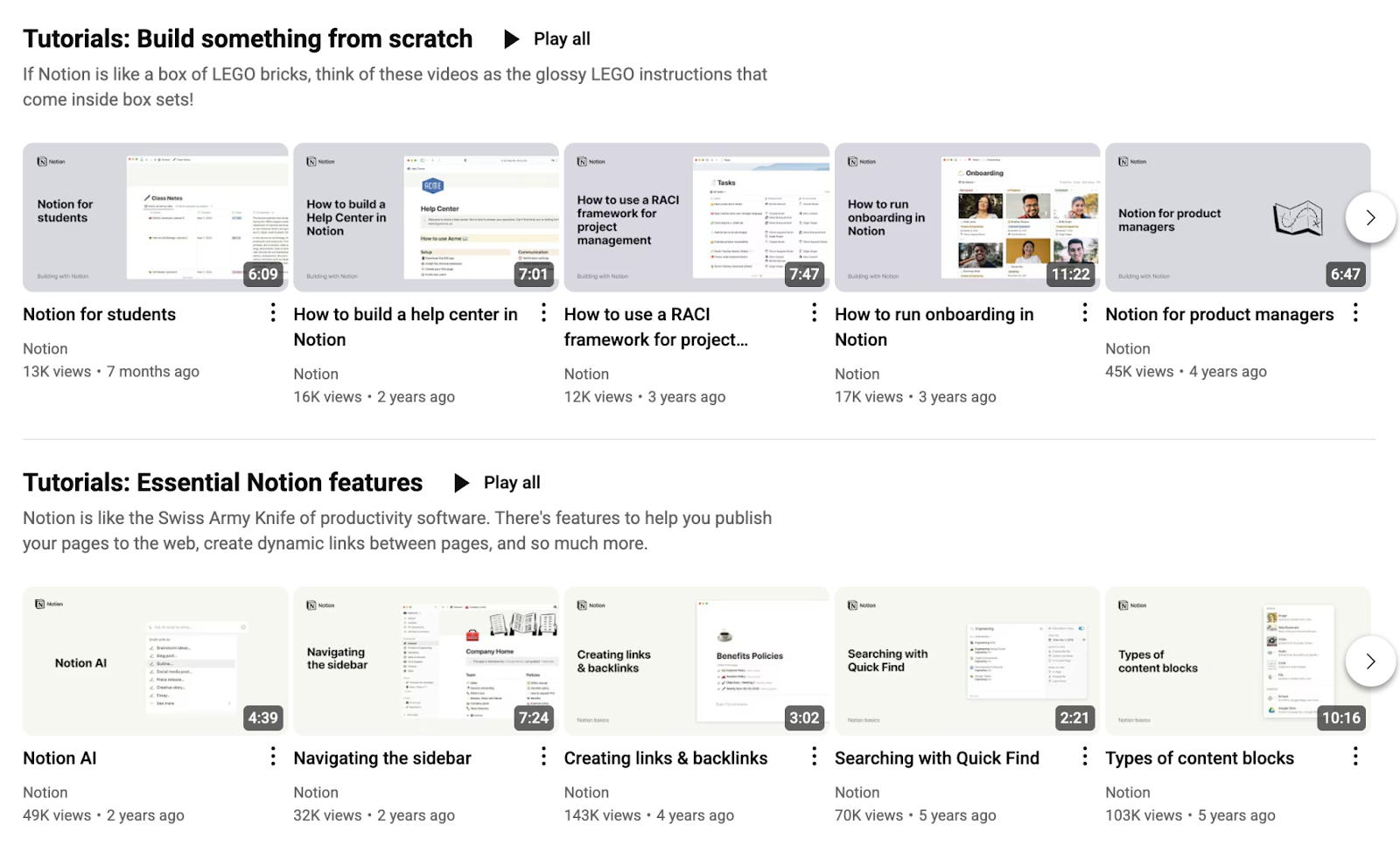Open Notion channel link under Notion AI
This screenshot has height=846, width=1400.
pyautogui.click(x=45, y=792)
